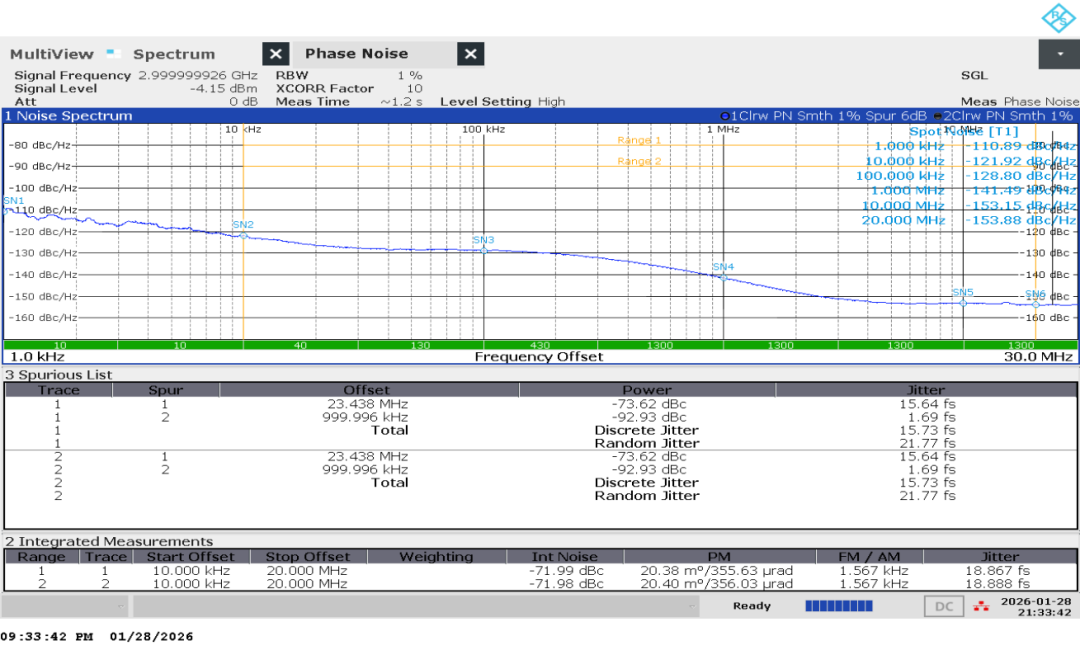Switch to the MultiView tab

click(x=52, y=54)
